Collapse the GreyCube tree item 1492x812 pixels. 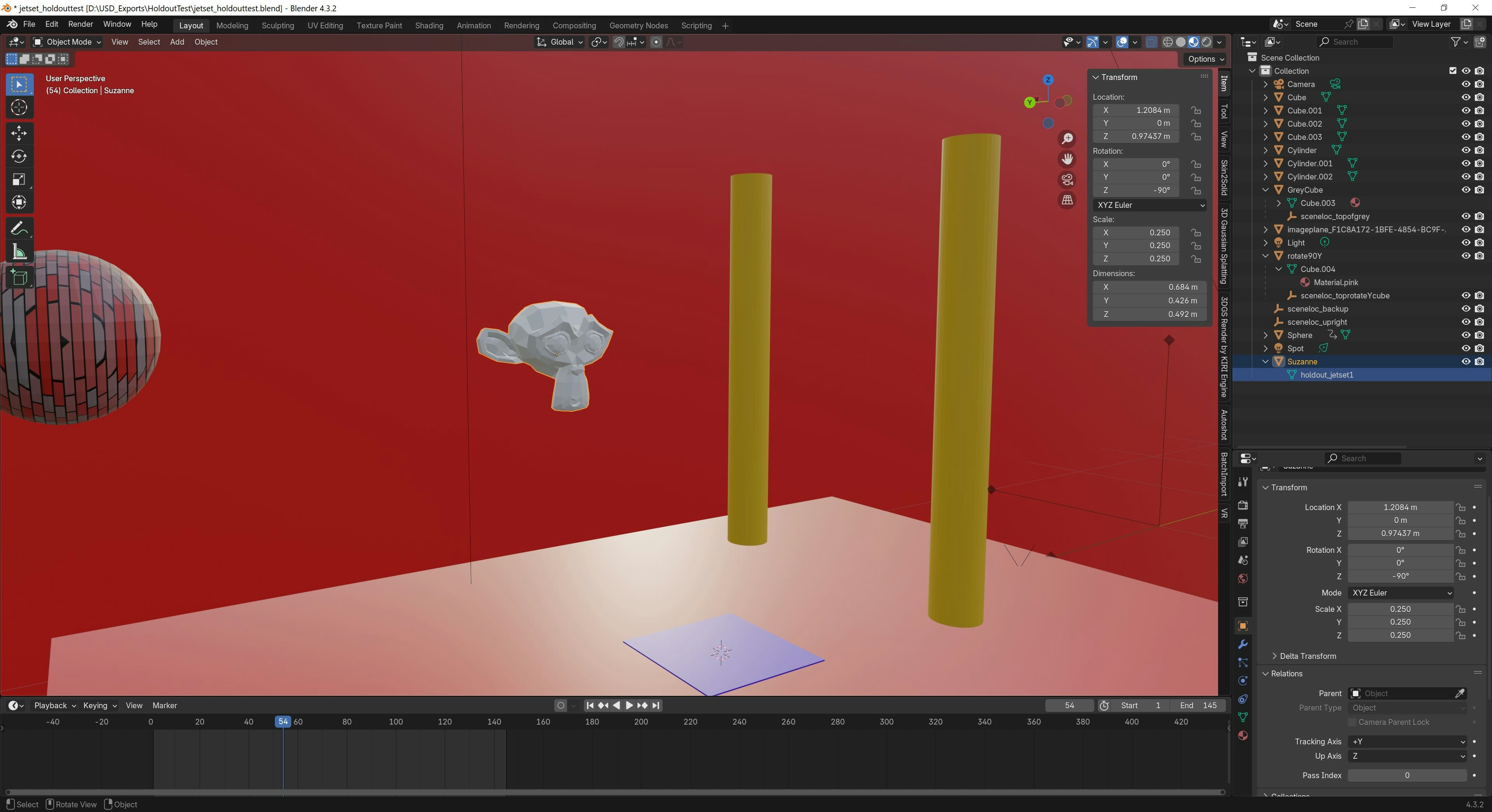1265,190
